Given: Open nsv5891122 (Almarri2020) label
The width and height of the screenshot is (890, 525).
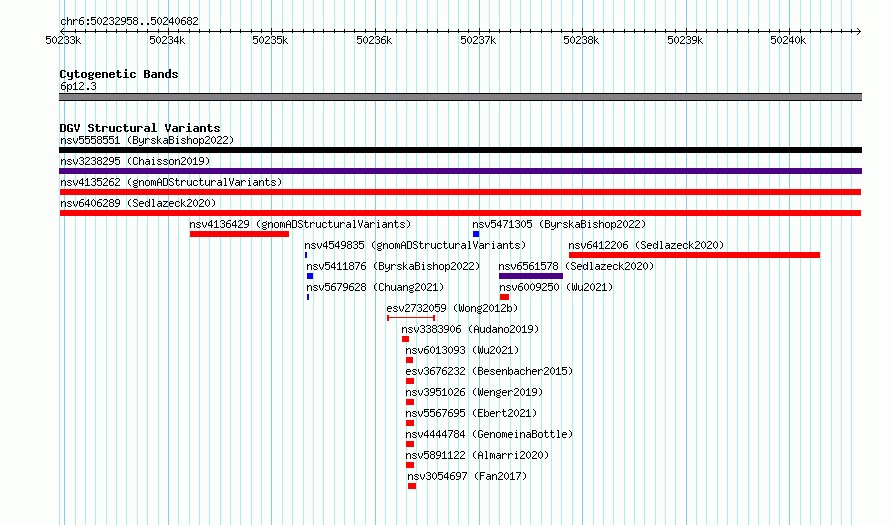Looking at the screenshot, I should (x=477, y=455).
